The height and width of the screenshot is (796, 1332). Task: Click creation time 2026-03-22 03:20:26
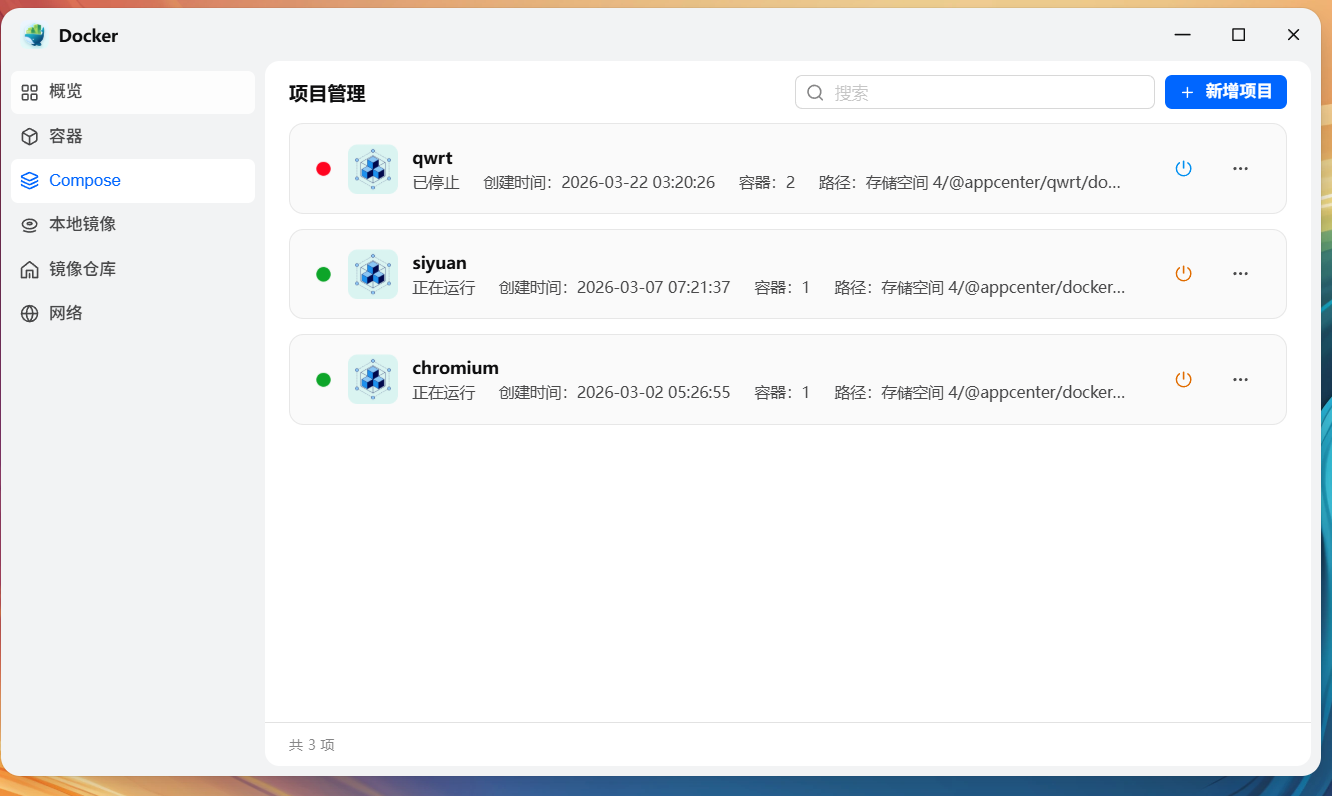pos(599,182)
